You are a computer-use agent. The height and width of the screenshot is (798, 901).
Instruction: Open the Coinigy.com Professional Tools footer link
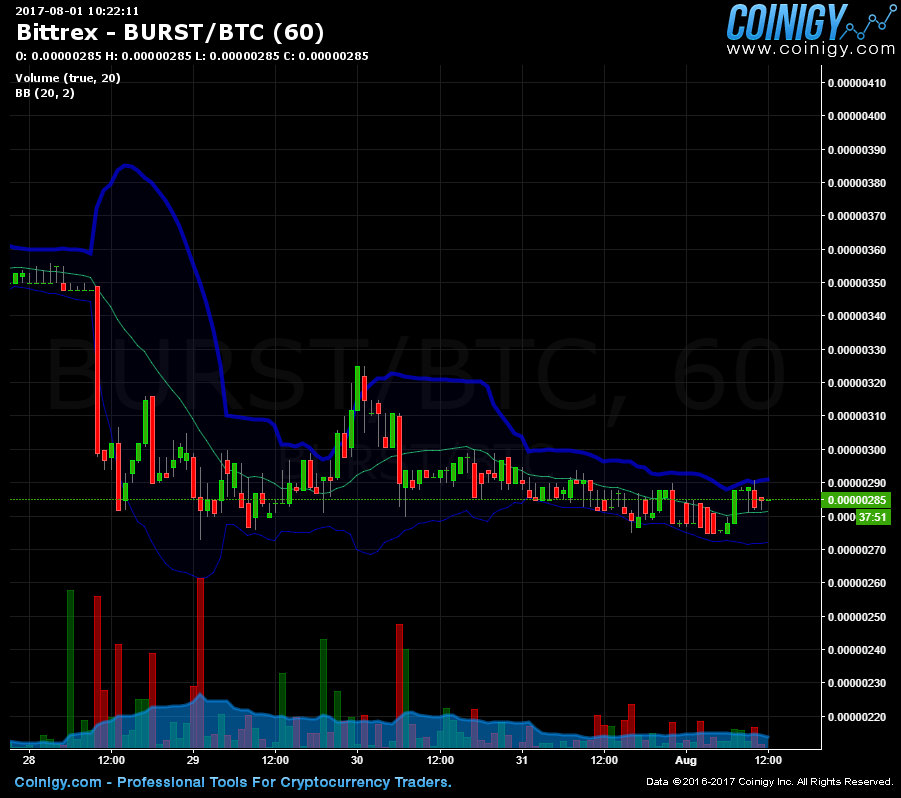point(233,782)
